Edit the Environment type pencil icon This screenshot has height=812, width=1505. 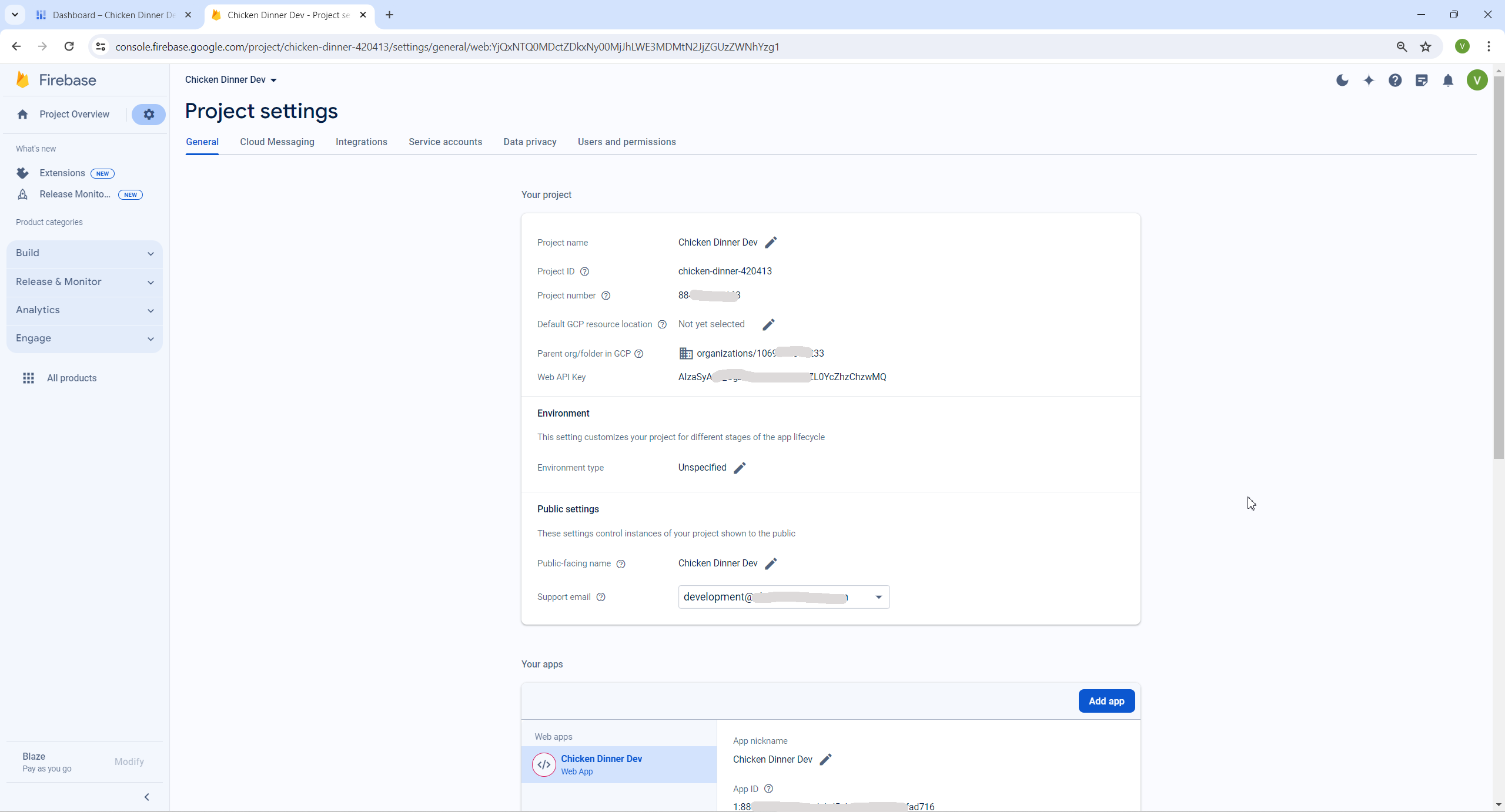click(740, 468)
